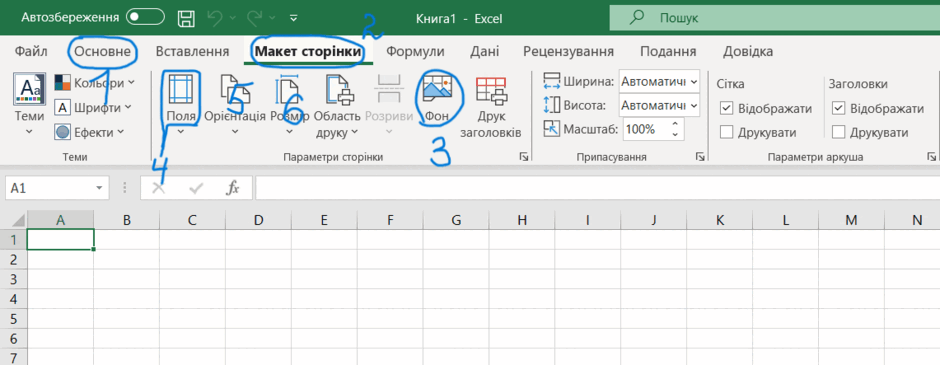Select row 1 header
The width and height of the screenshot is (940, 365).
coord(14,239)
